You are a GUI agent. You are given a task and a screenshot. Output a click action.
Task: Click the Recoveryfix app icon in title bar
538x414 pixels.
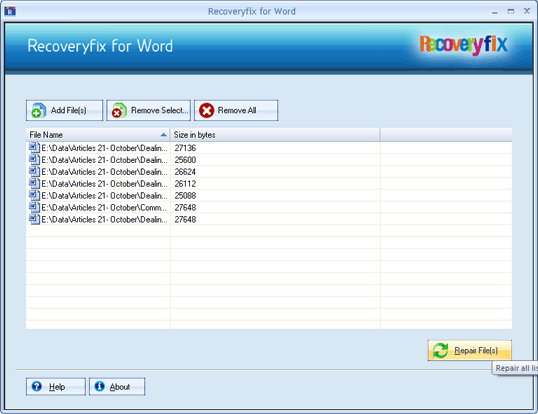pos(10,11)
